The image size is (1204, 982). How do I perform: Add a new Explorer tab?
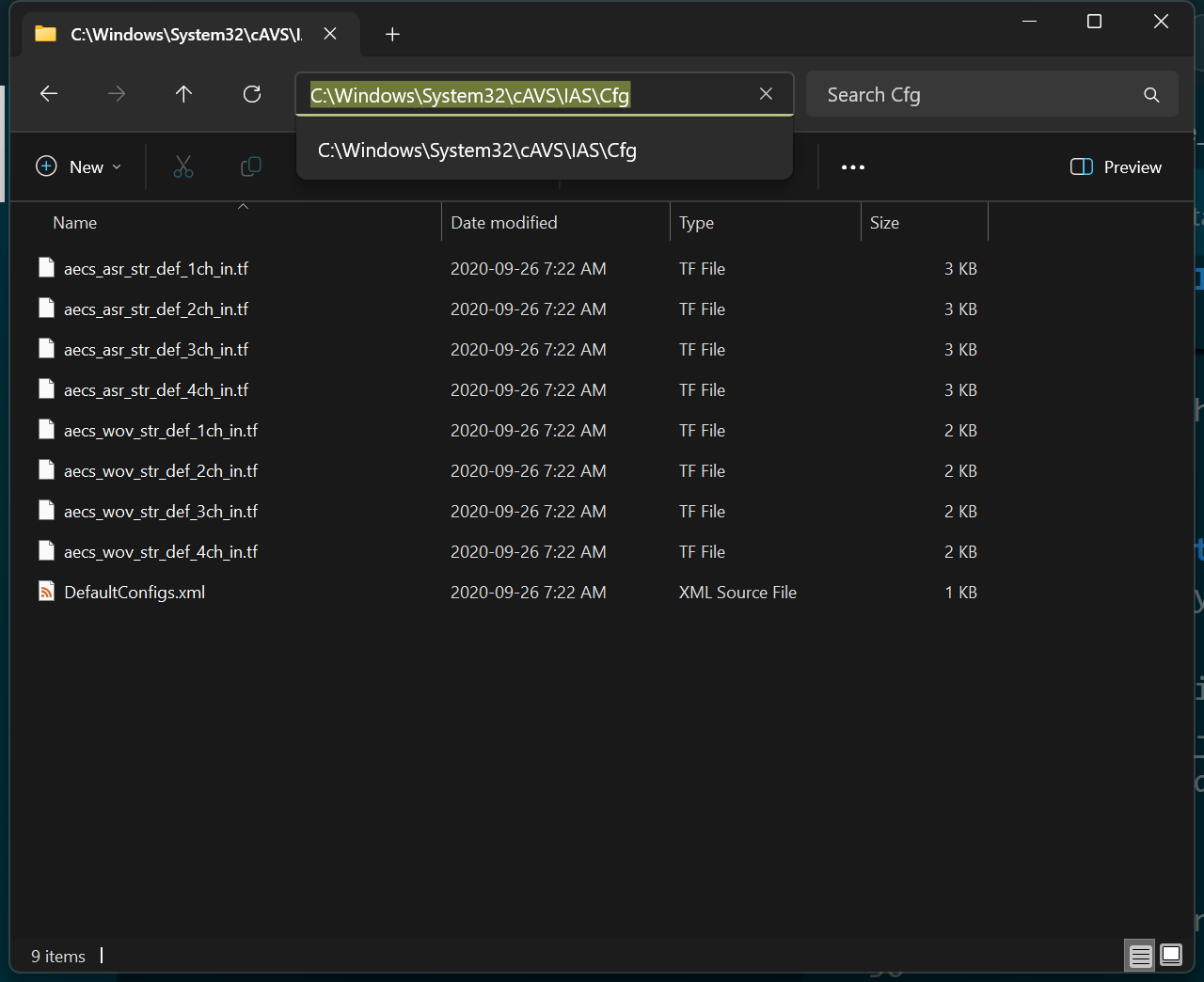tap(392, 35)
